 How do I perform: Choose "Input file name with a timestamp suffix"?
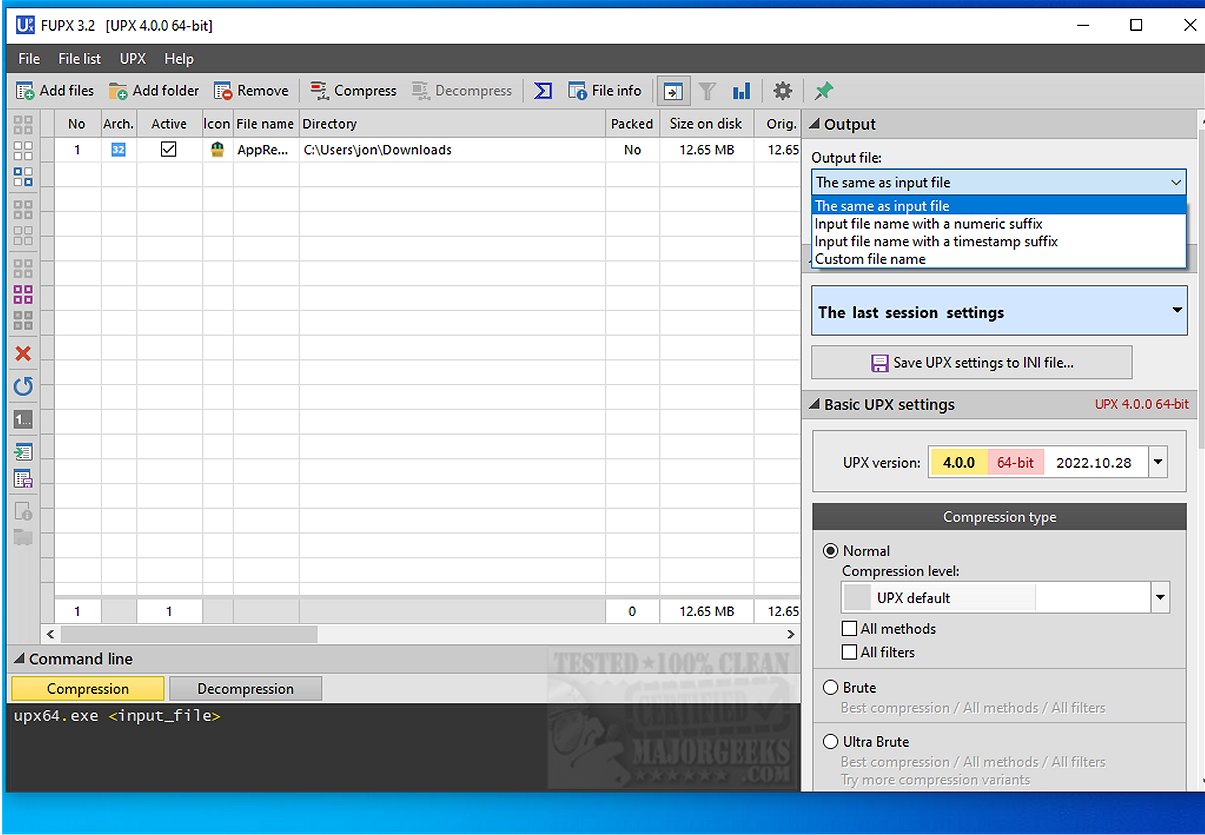pyautogui.click(x=999, y=241)
